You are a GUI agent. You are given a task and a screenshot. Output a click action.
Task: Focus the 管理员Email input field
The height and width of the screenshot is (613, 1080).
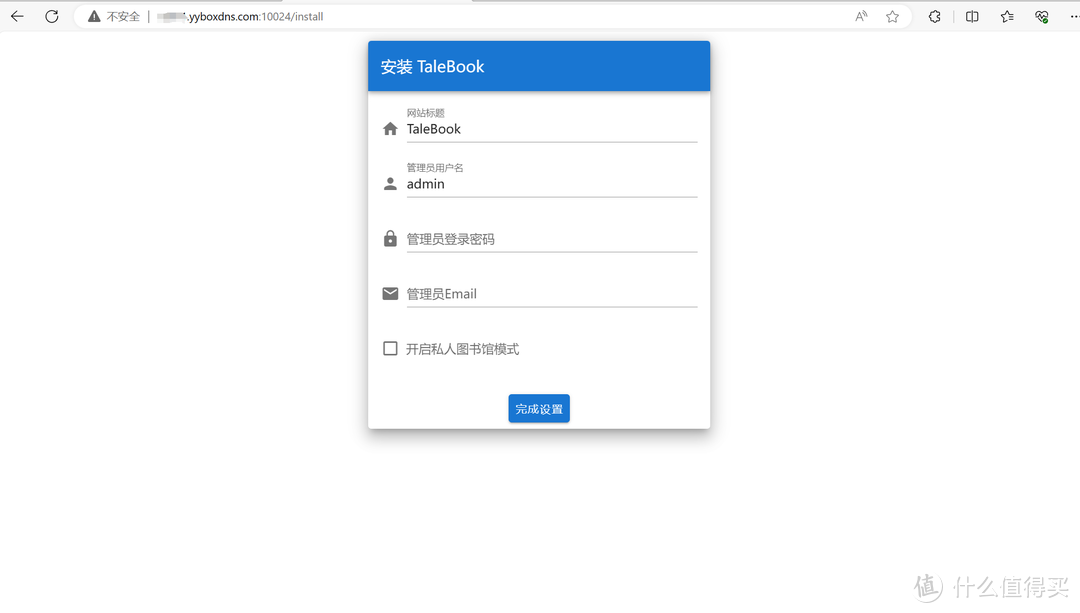point(552,294)
